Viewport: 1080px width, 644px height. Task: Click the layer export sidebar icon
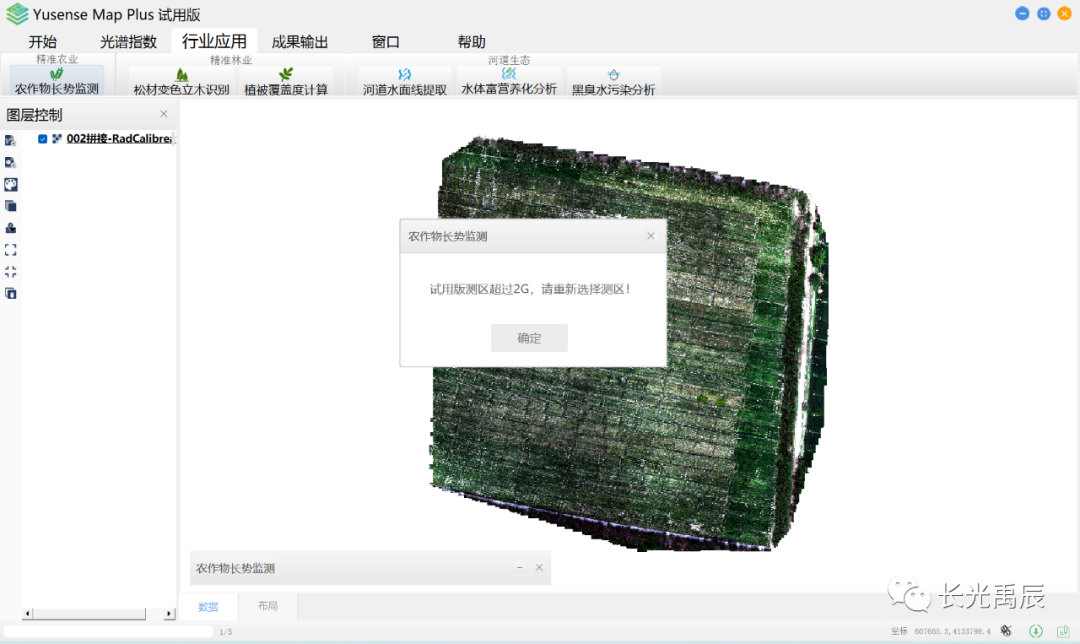(10, 228)
